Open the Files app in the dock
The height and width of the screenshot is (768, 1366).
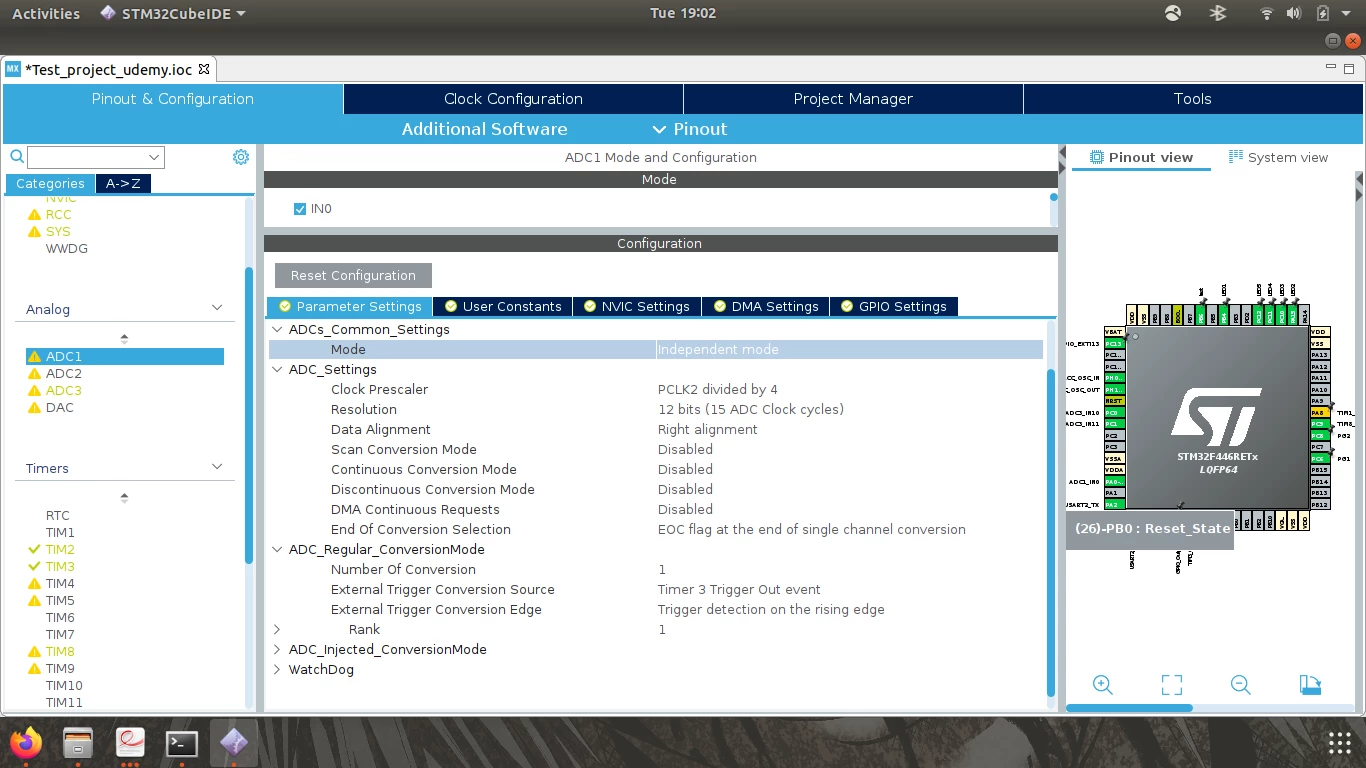tap(78, 743)
